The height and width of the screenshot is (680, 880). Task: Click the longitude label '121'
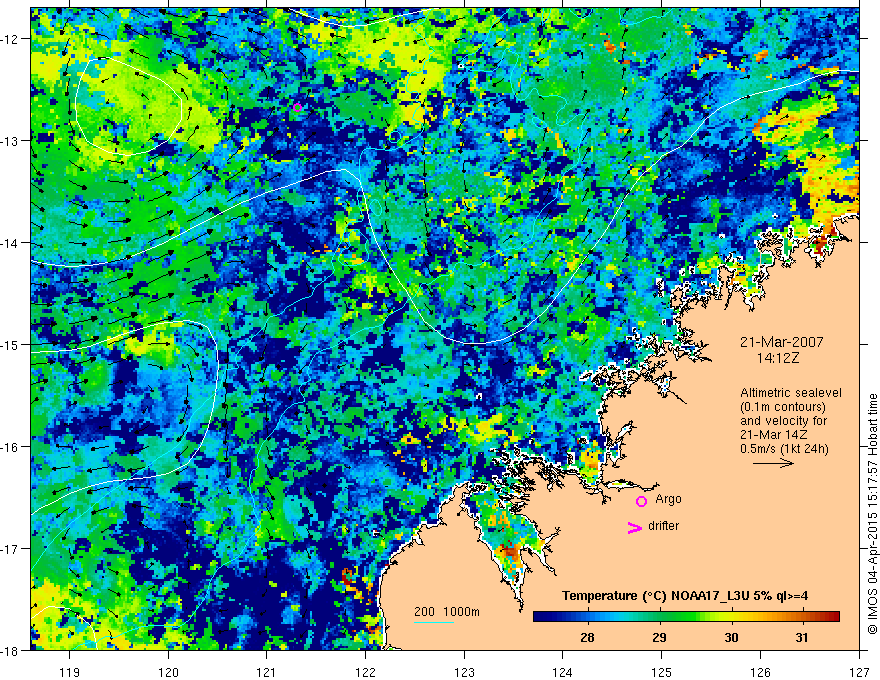pos(267,672)
